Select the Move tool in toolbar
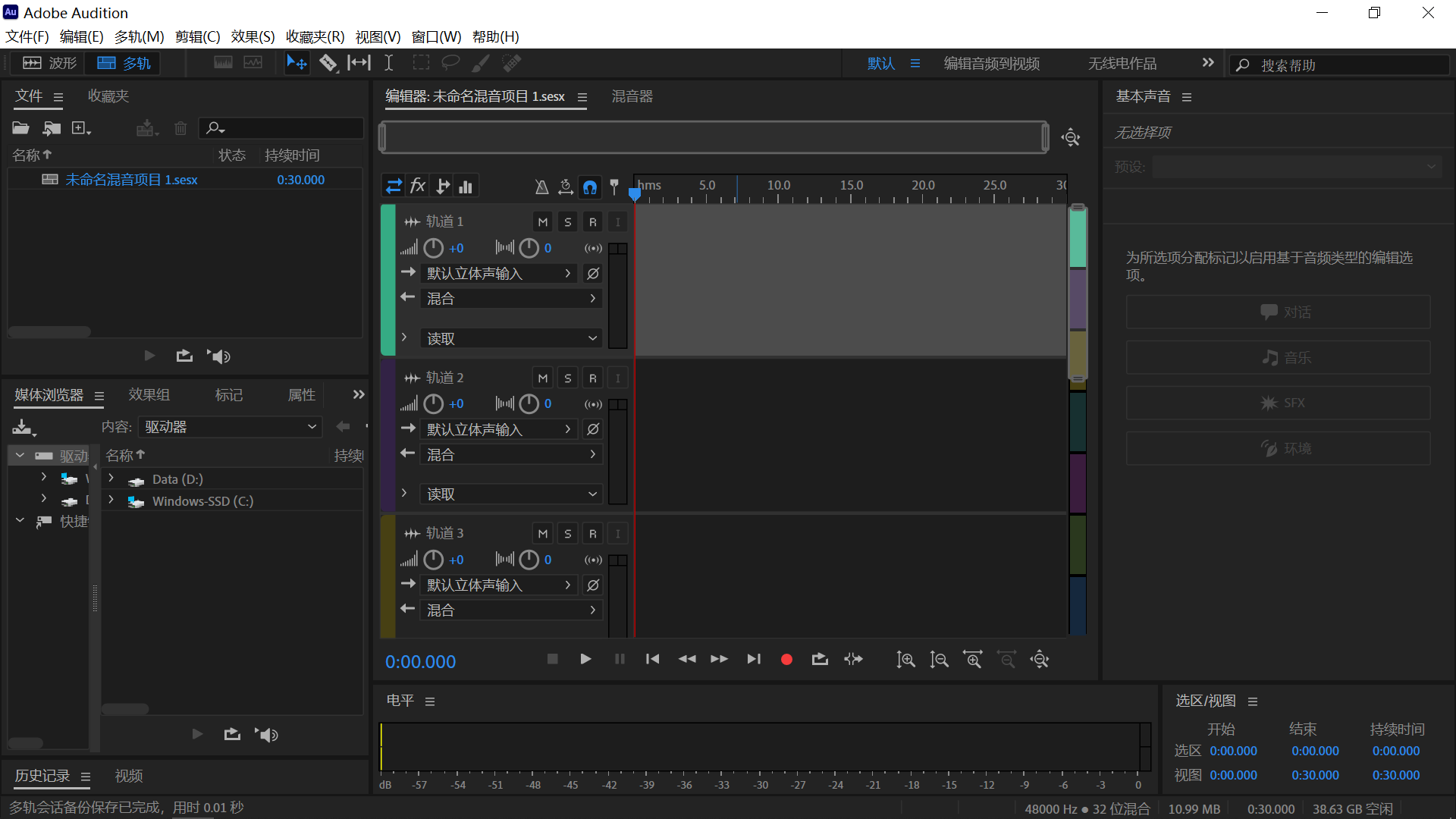The width and height of the screenshot is (1456, 819). [x=297, y=63]
